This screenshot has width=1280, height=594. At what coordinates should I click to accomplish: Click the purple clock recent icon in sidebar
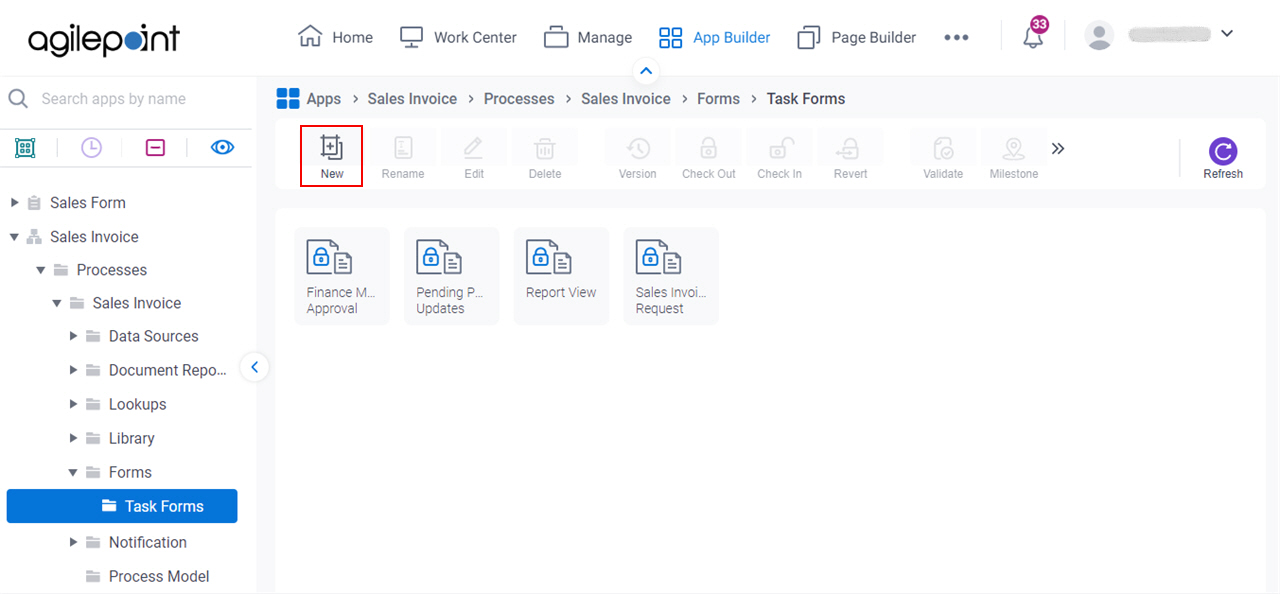point(91,148)
